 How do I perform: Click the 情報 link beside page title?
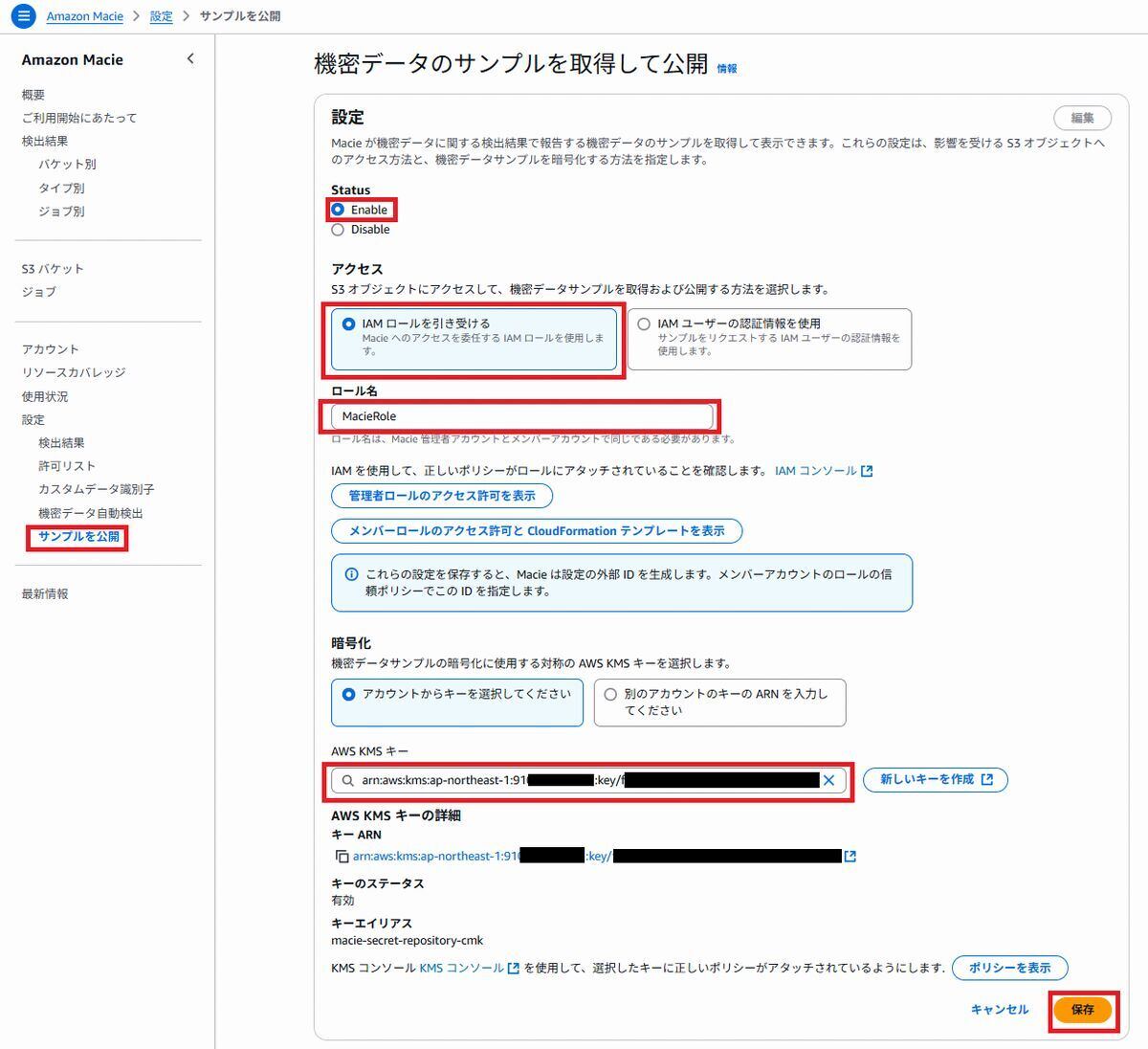point(727,69)
